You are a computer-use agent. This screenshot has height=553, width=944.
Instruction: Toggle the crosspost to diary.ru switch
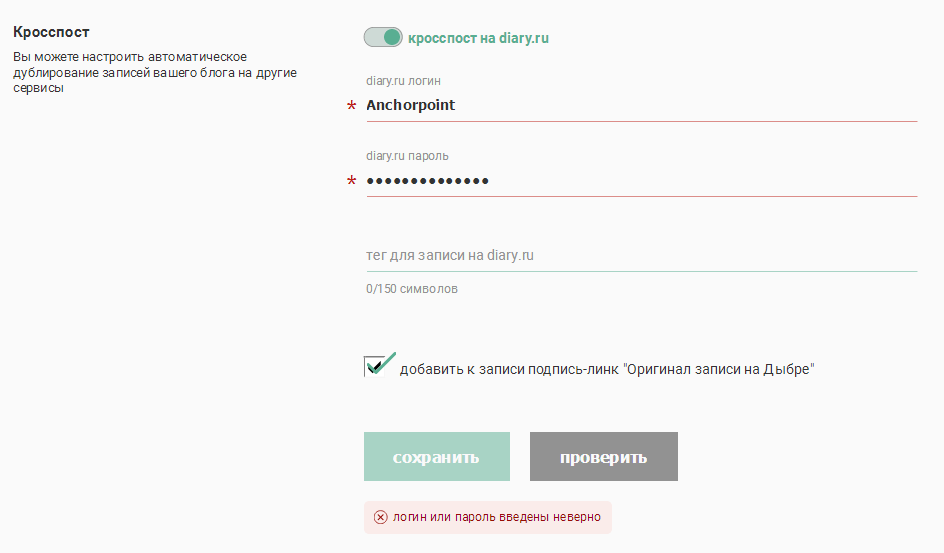click(x=383, y=38)
